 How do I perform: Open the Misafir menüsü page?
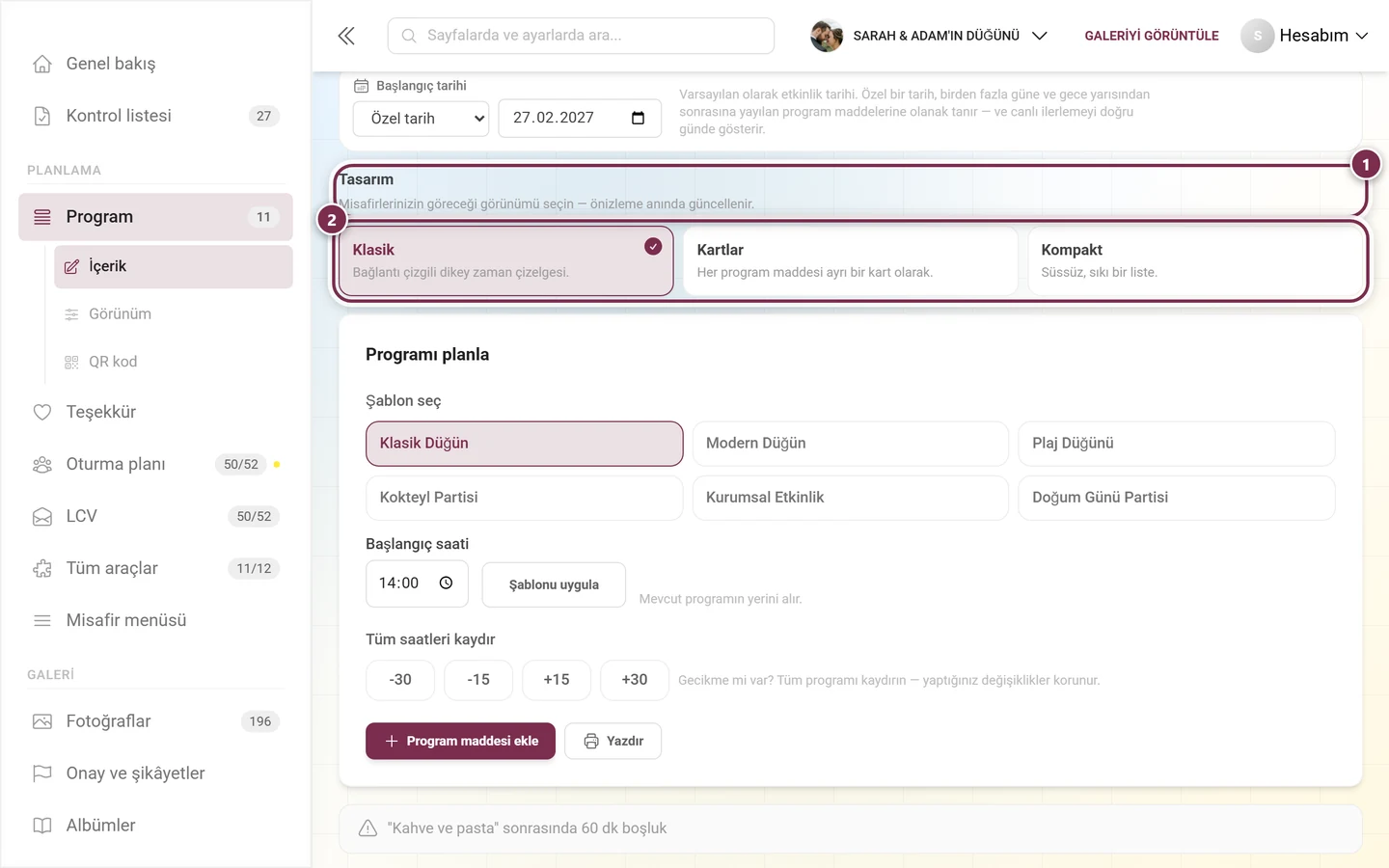(155, 620)
